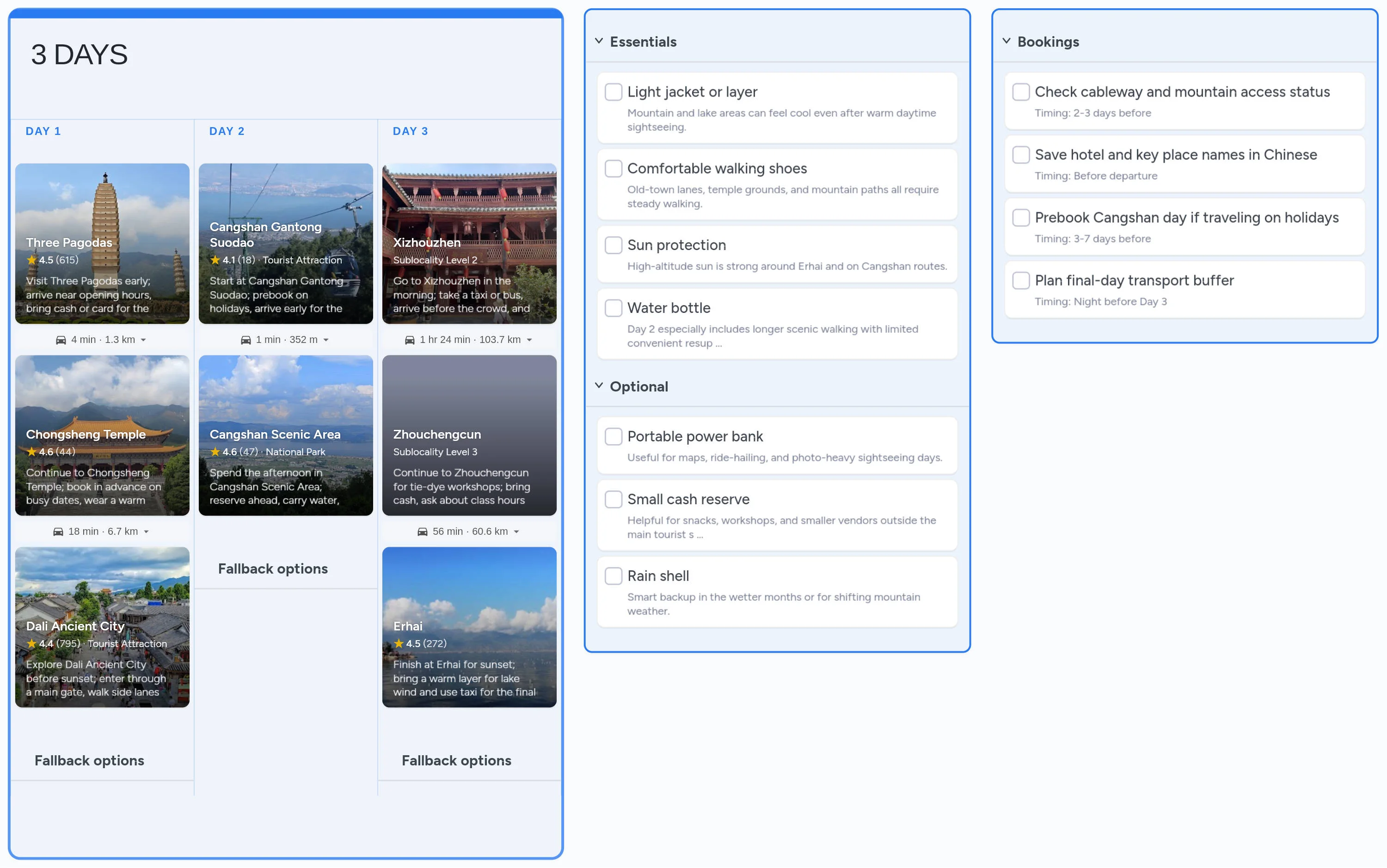Open Fallback options under Day 1
The image size is (1387, 868).
(89, 761)
